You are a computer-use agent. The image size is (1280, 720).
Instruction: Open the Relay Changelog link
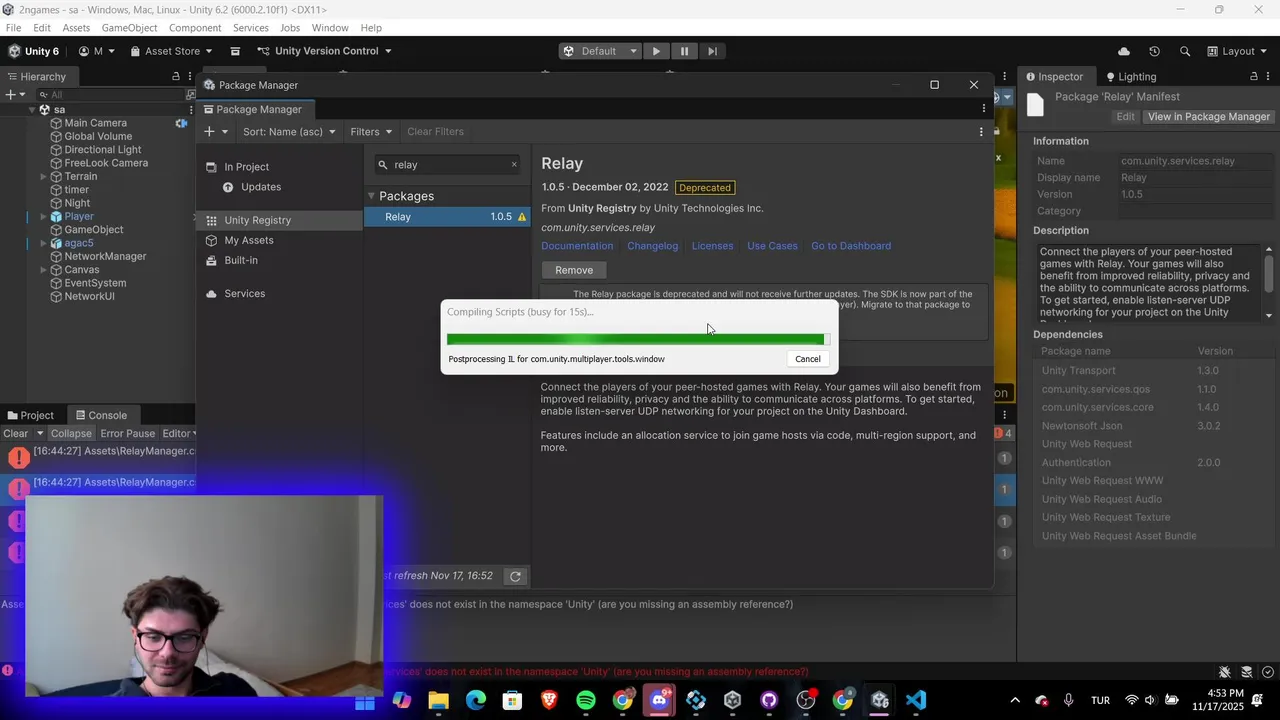(x=652, y=246)
